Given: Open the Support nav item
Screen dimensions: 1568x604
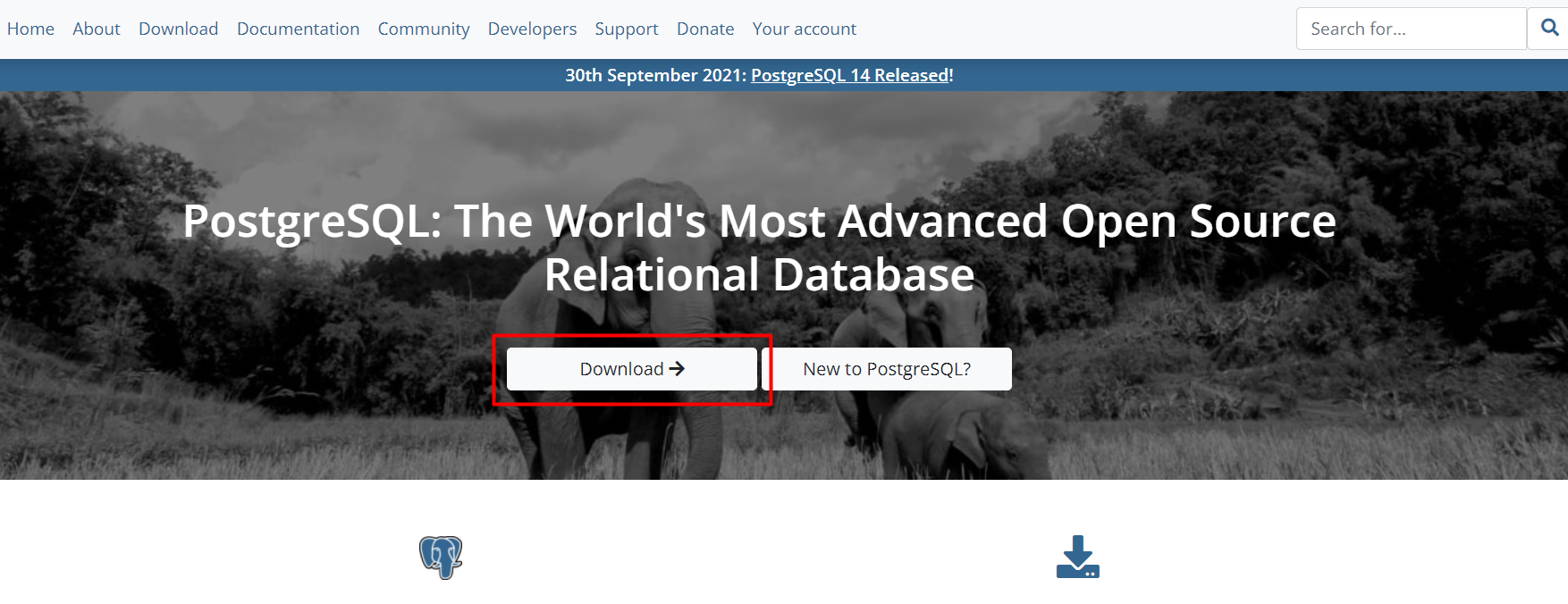Looking at the screenshot, I should [627, 29].
